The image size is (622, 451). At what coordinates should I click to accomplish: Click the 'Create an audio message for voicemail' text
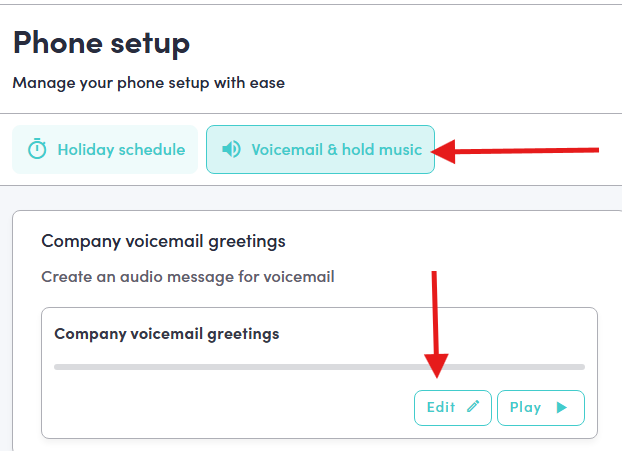[x=187, y=276]
